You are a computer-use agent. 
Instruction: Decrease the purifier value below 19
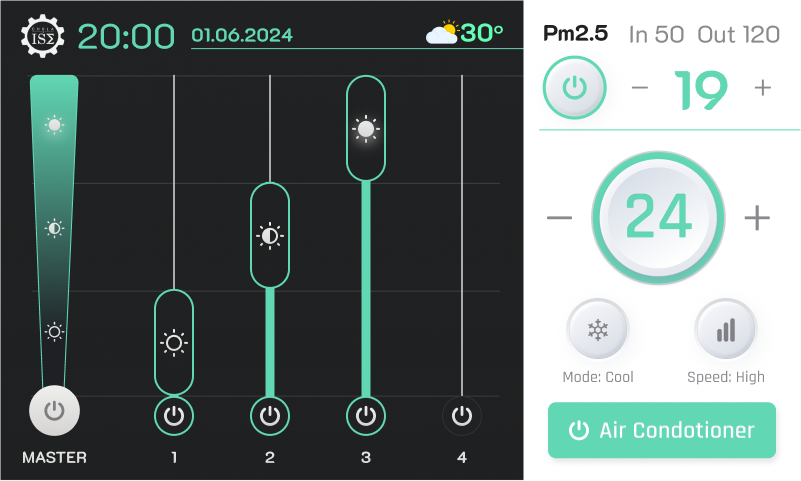click(x=640, y=88)
